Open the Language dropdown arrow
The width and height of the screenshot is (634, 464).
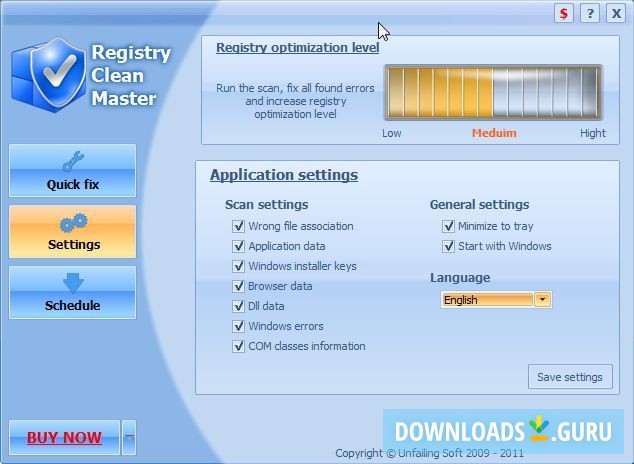[x=543, y=300]
